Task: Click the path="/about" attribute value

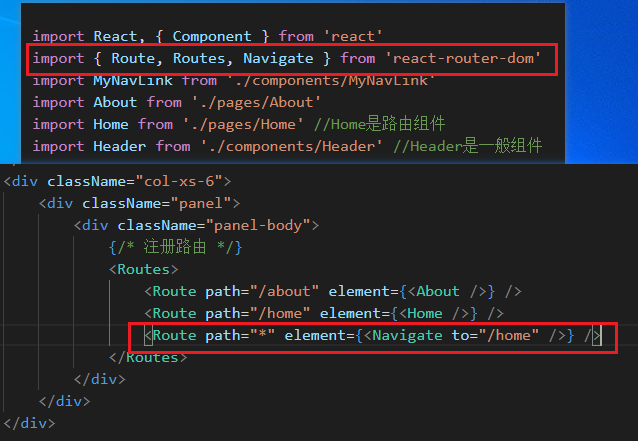Action: (x=284, y=291)
